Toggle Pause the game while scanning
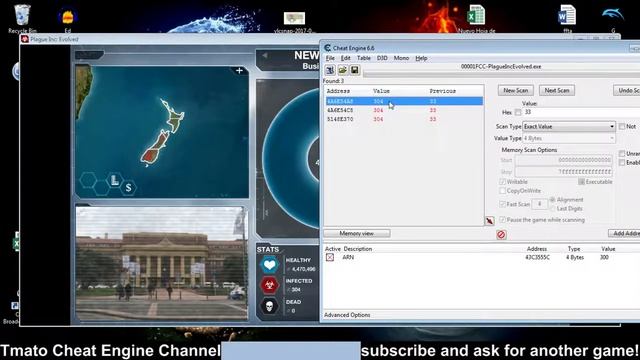 point(502,220)
